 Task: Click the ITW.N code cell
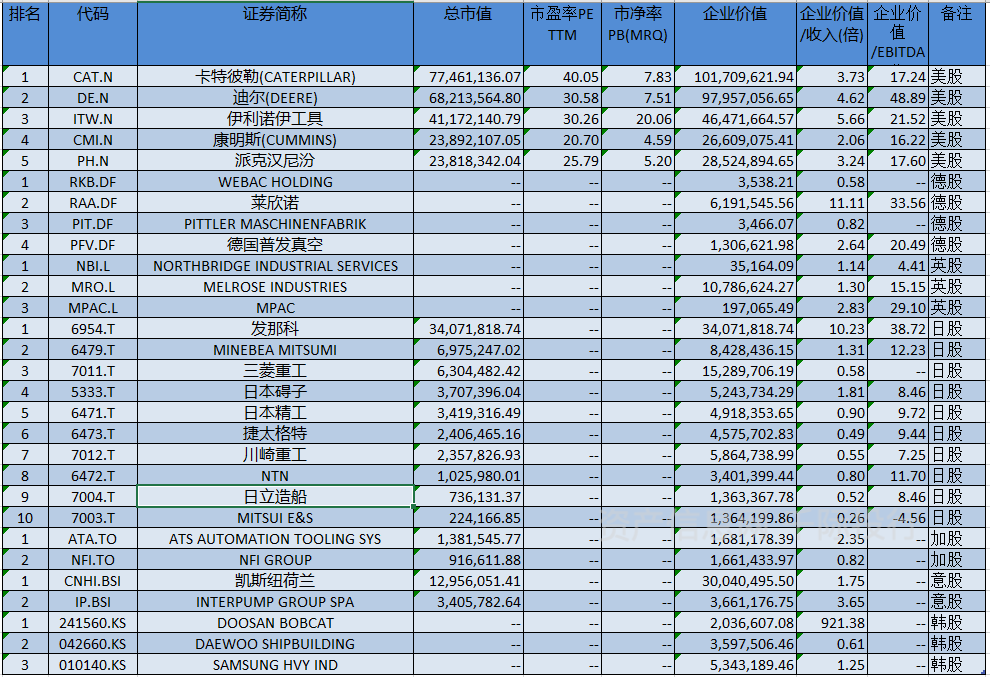tap(93, 119)
